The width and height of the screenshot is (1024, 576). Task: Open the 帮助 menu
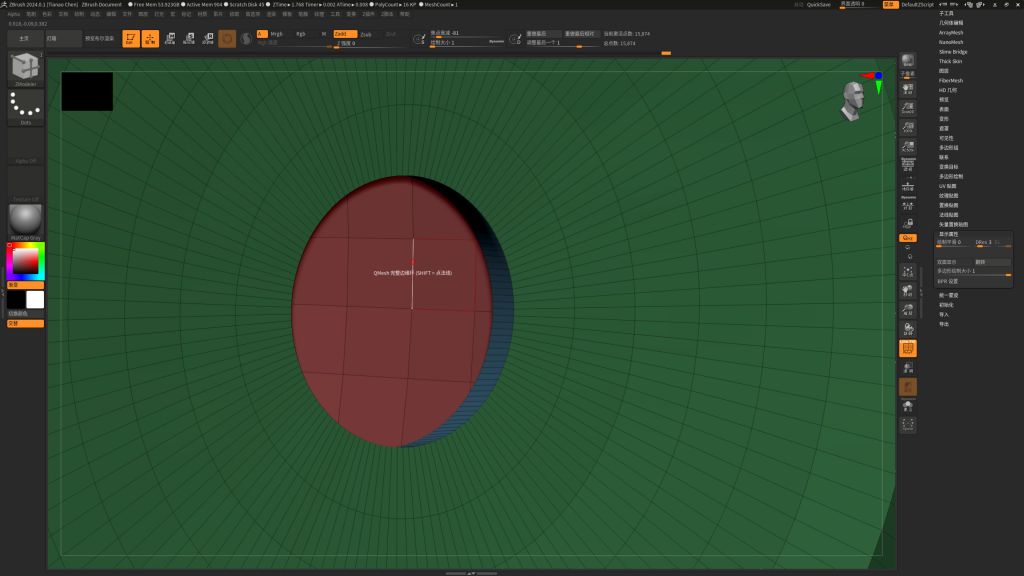(x=404, y=14)
